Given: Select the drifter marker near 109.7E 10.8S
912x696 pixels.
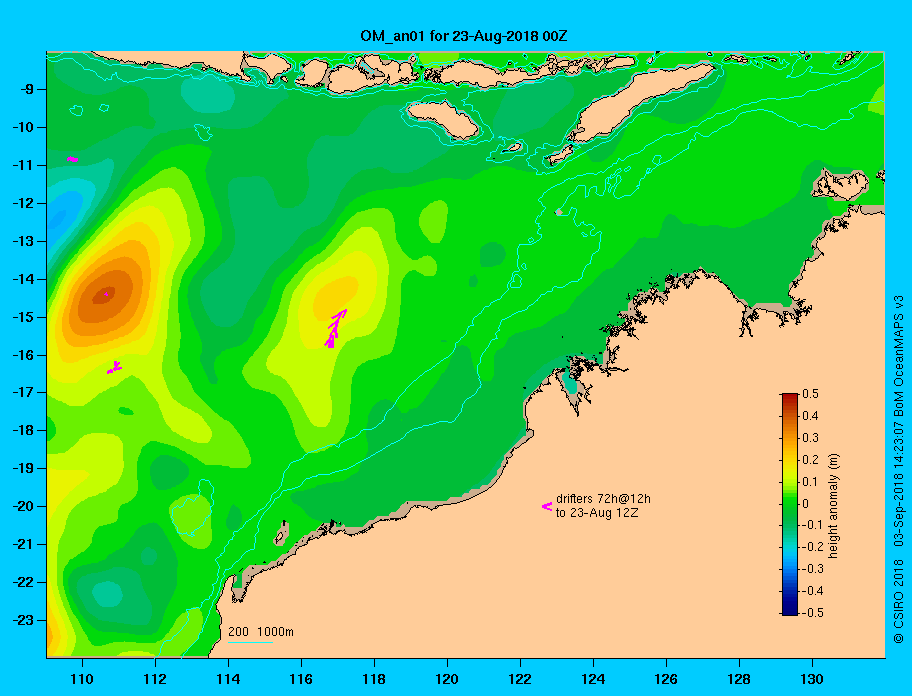Looking at the screenshot, I should tap(72, 159).
